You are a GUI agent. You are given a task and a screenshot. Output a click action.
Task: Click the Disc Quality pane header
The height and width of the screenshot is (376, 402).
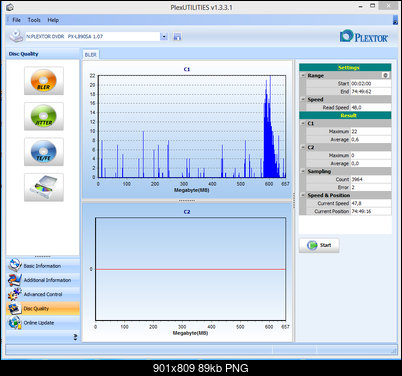43,54
